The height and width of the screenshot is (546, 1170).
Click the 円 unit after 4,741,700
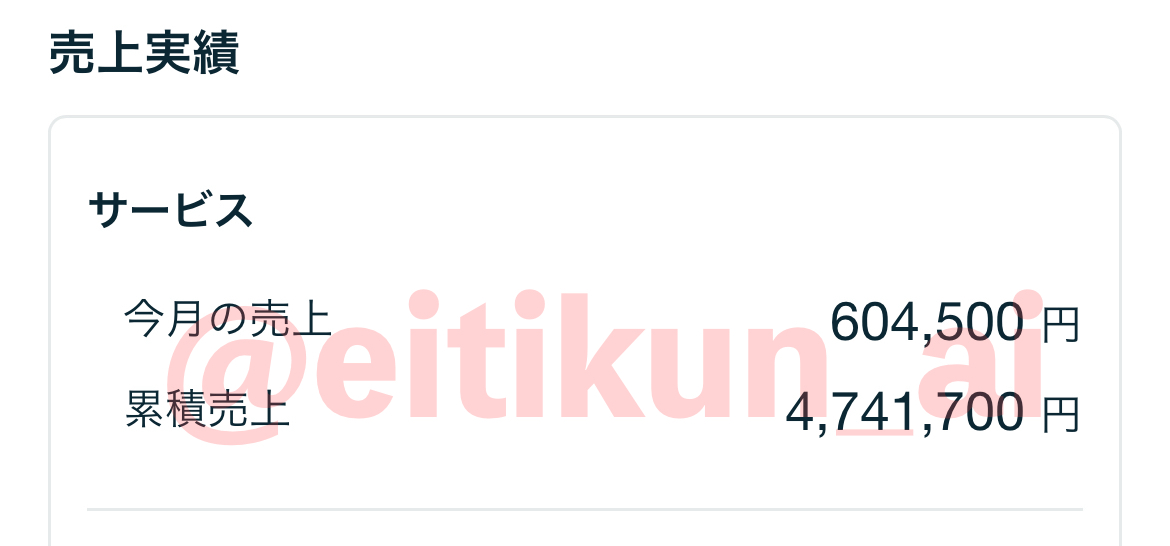[1061, 416]
